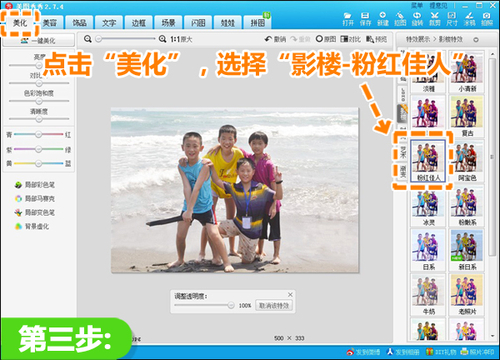Viewport: 500px width, 360px height.
Task: Choose the 裁剪 crop scissors icon
Action: pos(434,19)
